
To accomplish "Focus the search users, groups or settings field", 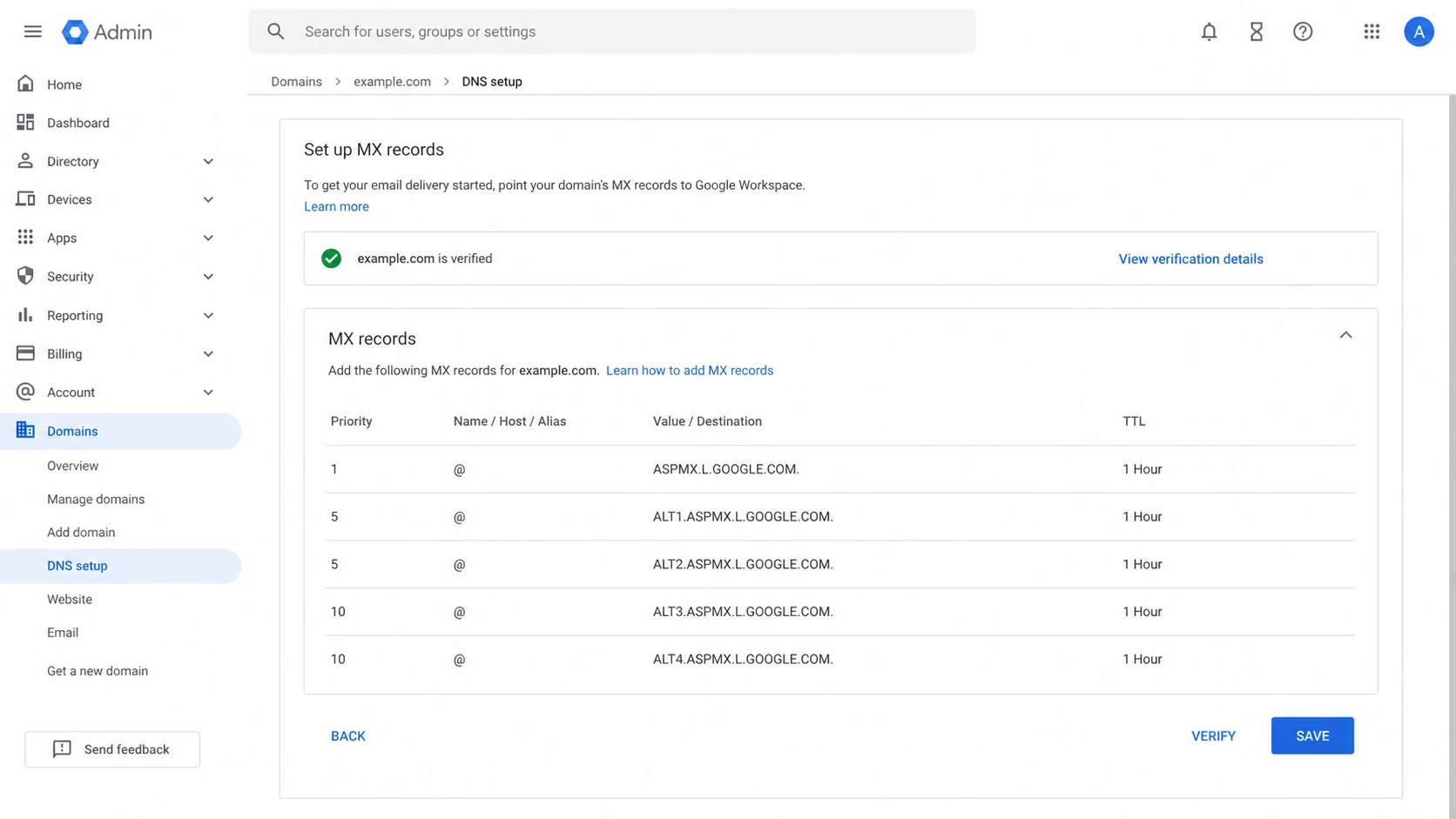I will (612, 31).
